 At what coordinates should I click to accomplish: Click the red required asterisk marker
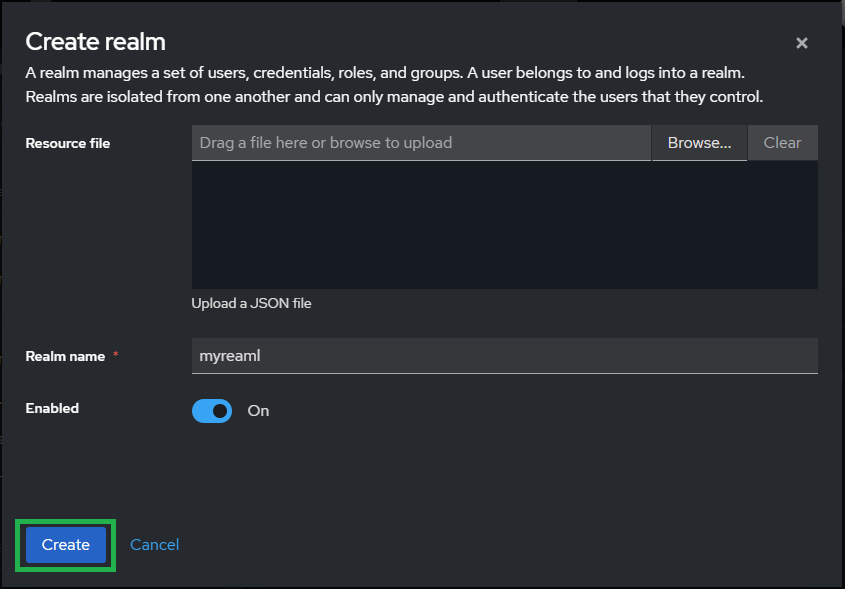tap(116, 356)
